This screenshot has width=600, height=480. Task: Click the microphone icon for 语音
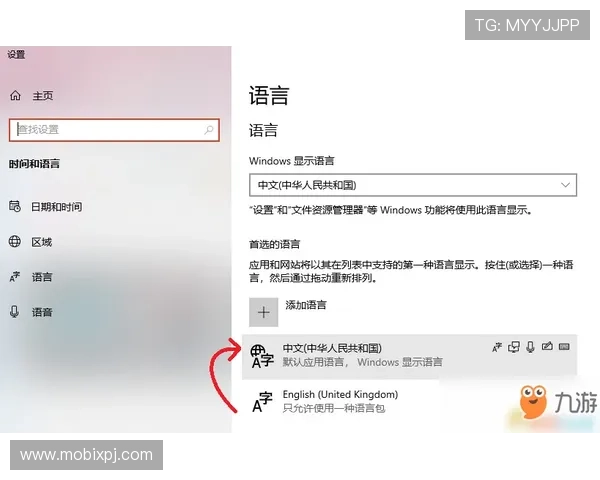pyautogui.click(x=15, y=312)
